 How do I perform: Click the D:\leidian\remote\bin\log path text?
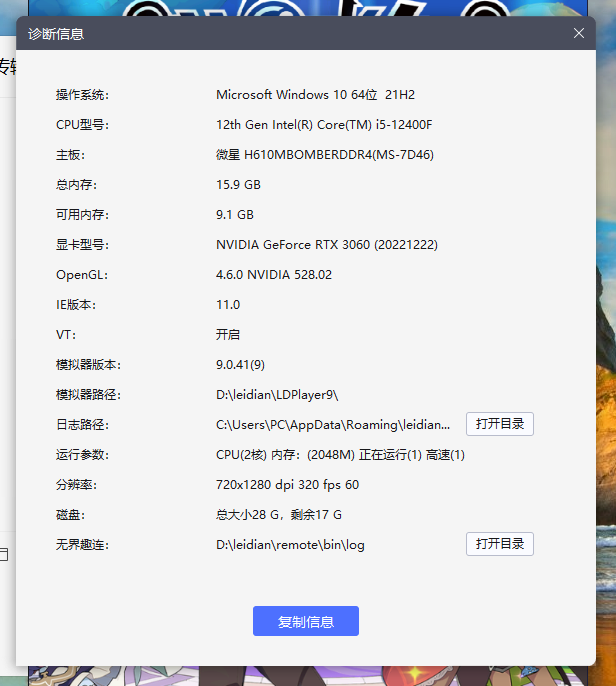tap(297, 545)
